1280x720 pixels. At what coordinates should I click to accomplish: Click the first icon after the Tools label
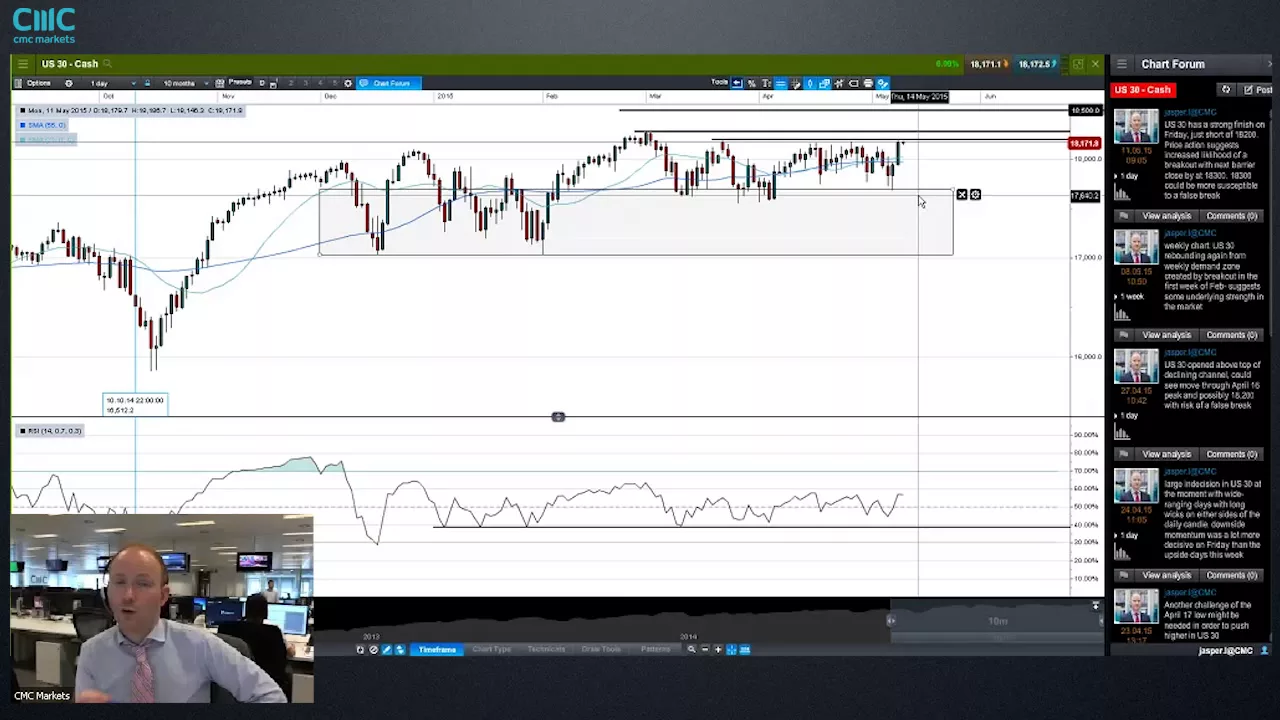click(737, 83)
